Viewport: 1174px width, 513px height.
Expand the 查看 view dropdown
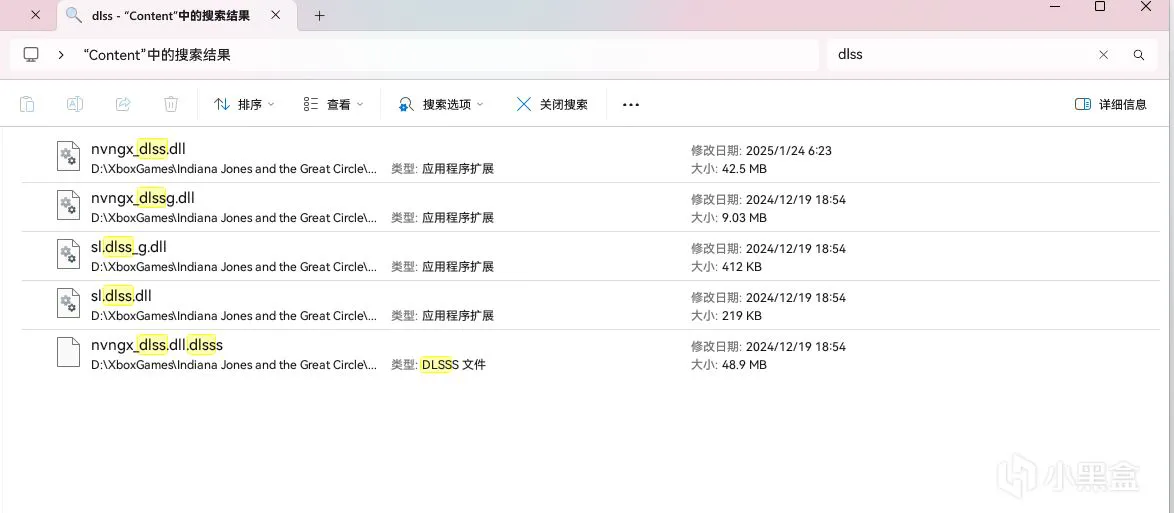(x=333, y=104)
